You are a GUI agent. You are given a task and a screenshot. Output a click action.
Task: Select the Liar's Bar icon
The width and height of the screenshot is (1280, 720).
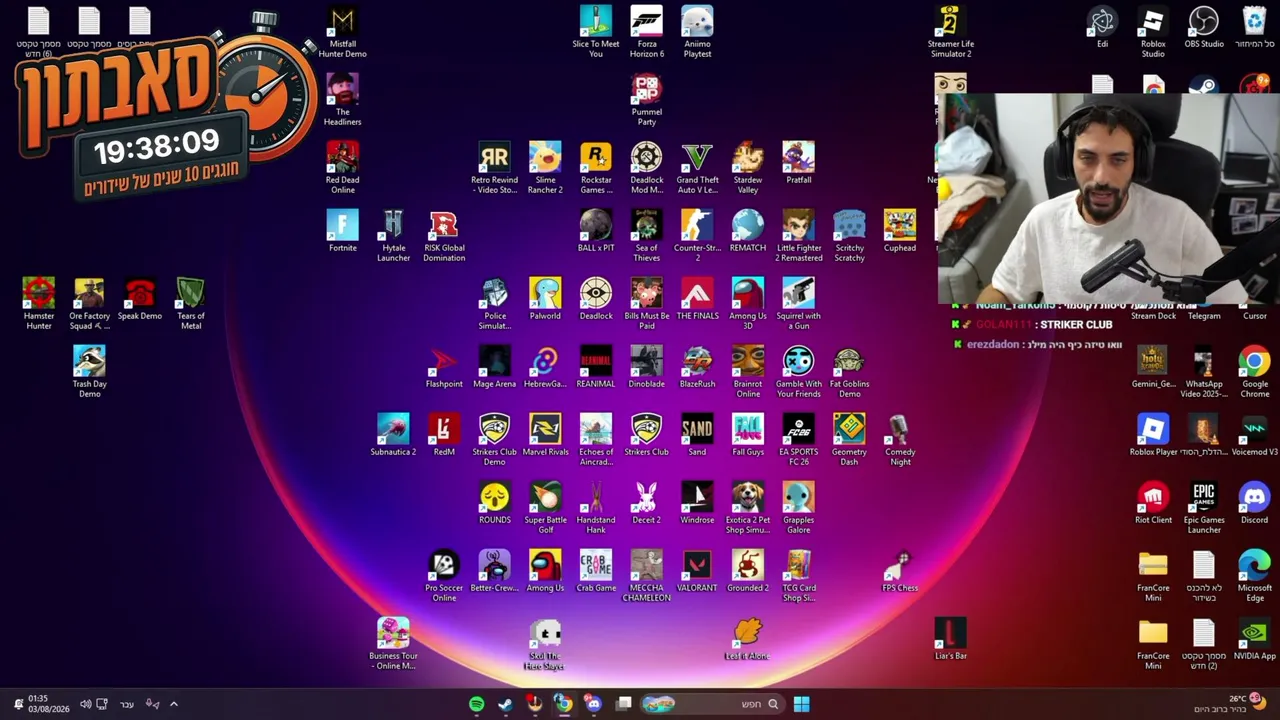[x=950, y=640]
